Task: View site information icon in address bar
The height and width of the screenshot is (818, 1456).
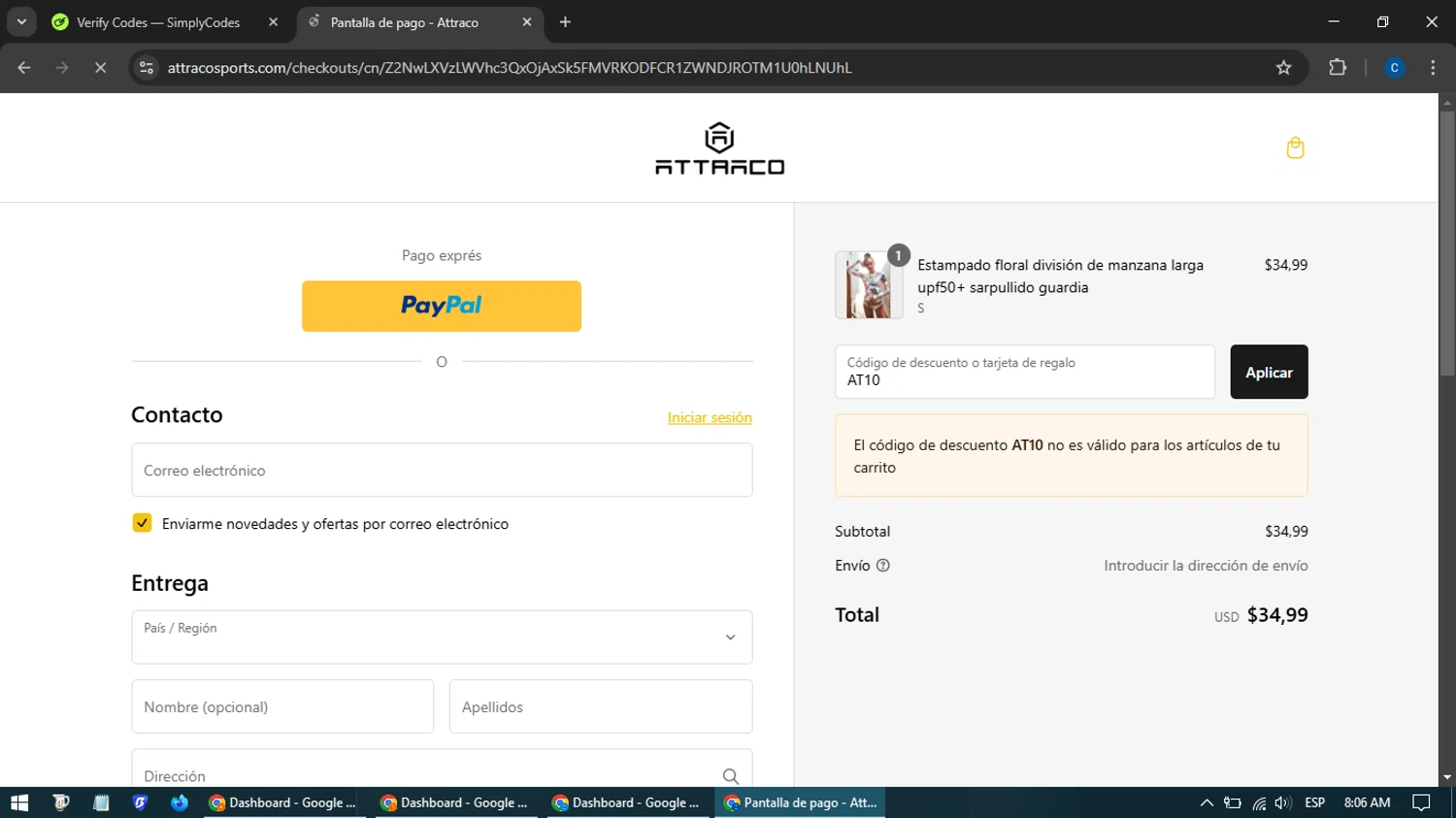Action: tap(147, 68)
